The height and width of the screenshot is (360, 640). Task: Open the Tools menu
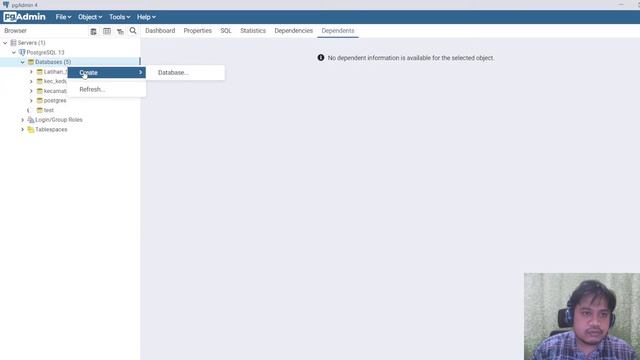pyautogui.click(x=119, y=17)
